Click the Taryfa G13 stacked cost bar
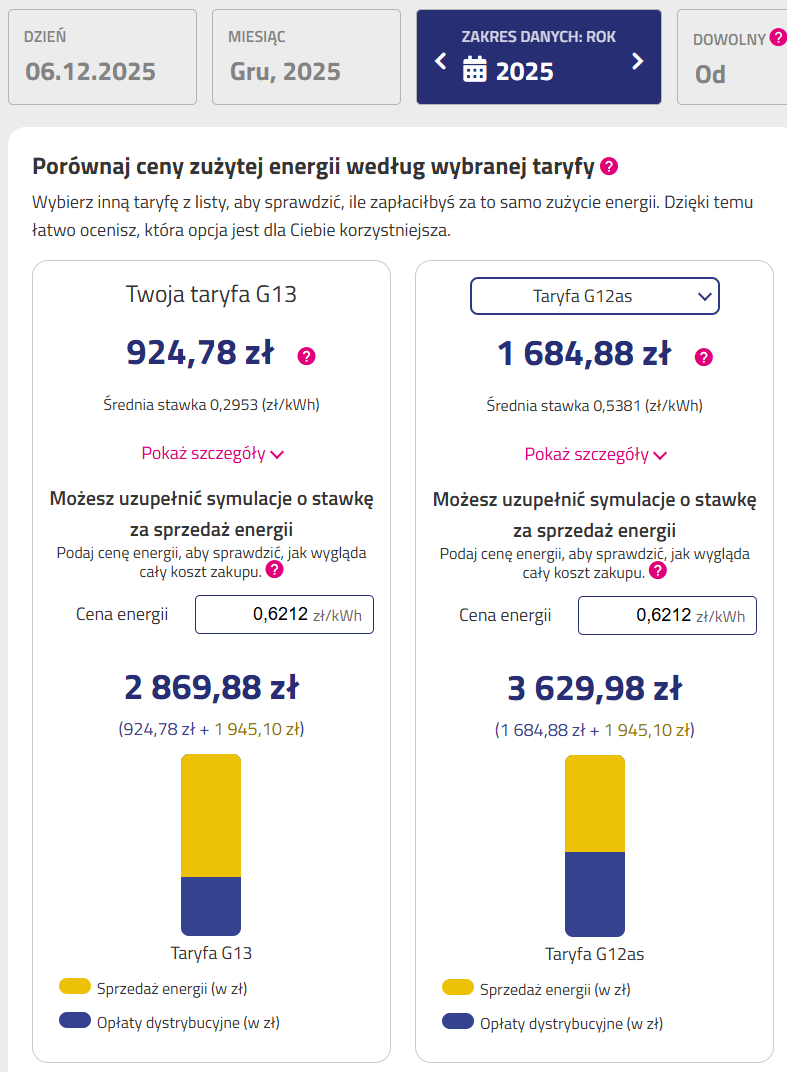Image resolution: width=787 pixels, height=1072 pixels. coord(211,844)
